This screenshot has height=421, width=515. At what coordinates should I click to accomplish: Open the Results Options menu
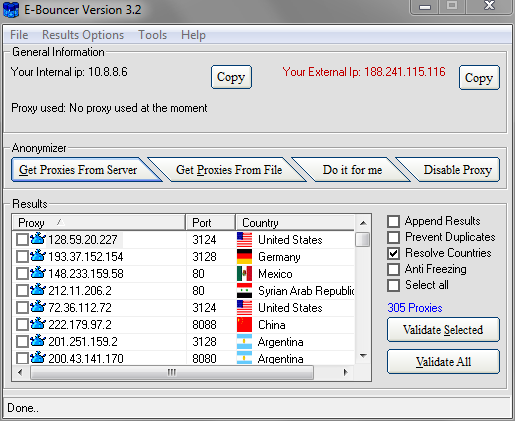83,35
